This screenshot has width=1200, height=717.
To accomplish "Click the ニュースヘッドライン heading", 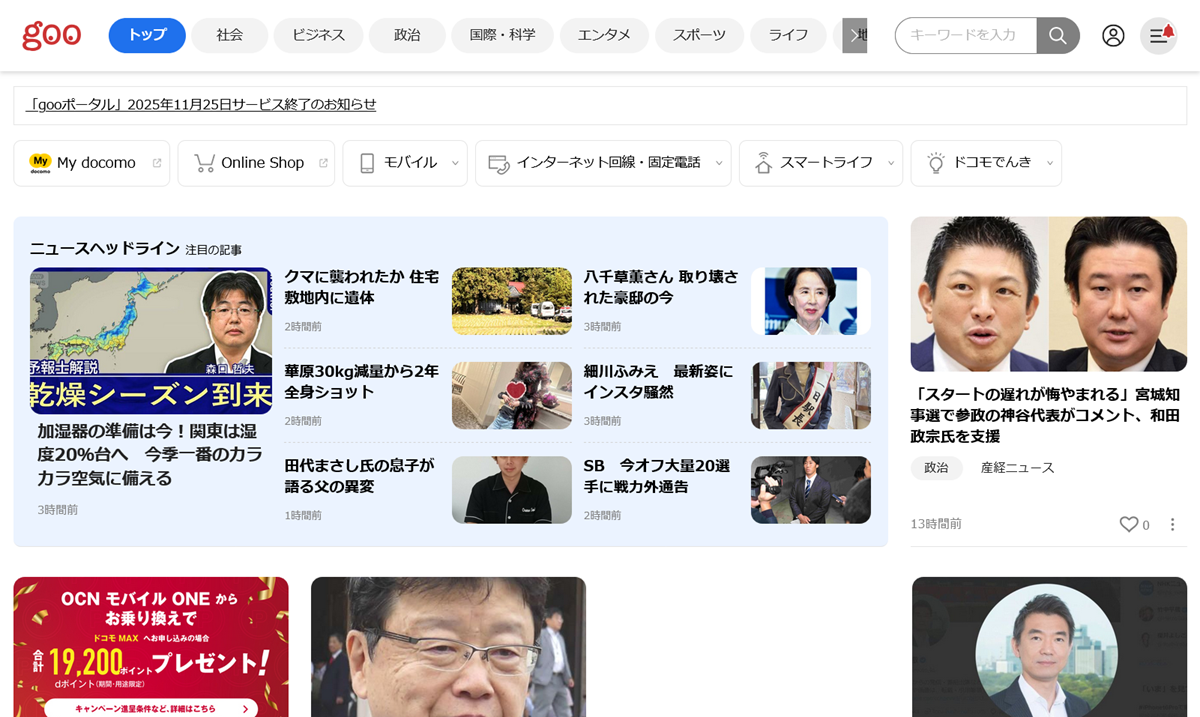I will click(x=105, y=249).
